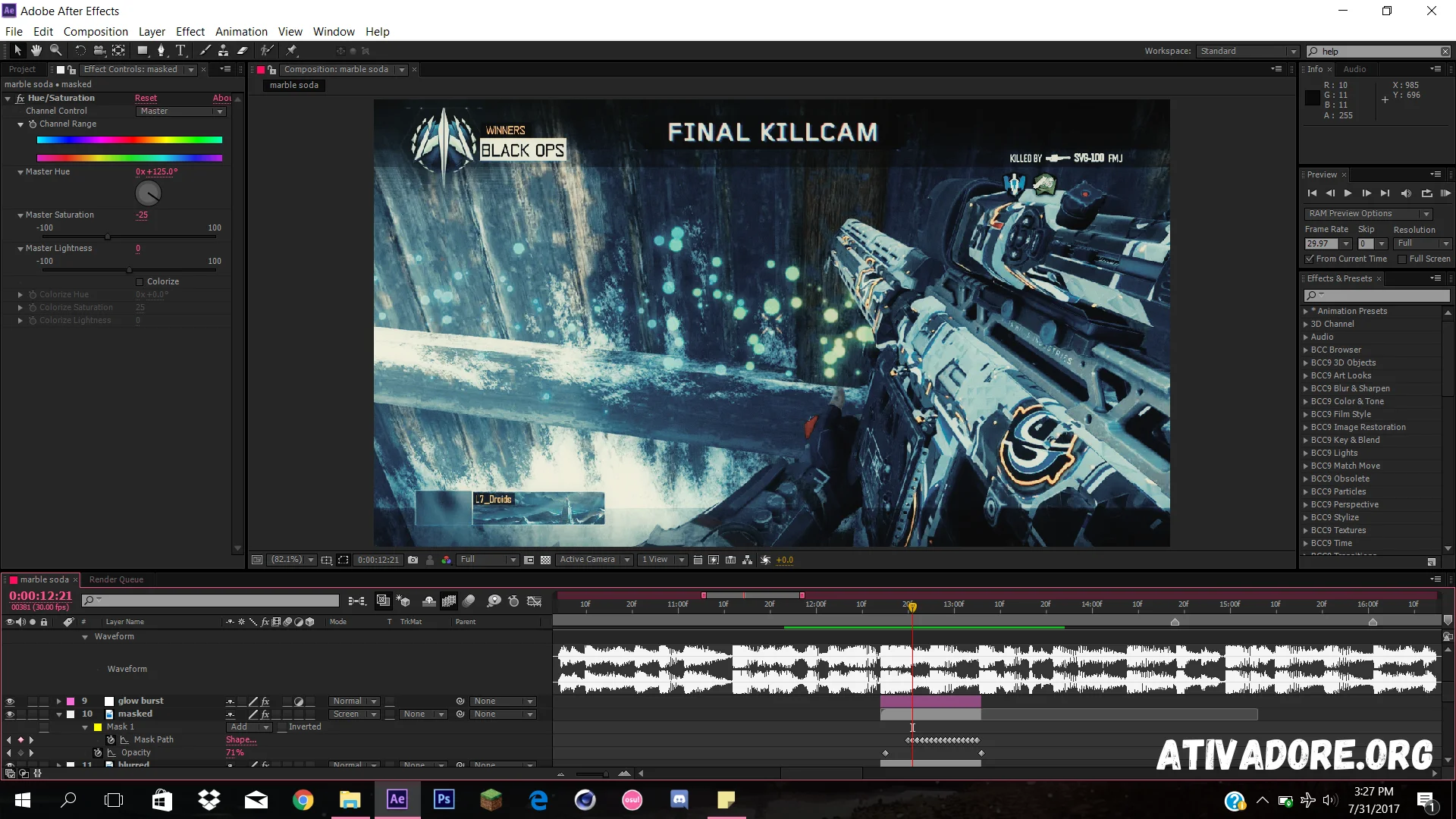Open the Workspace Standard dropdown
The image size is (1456, 819).
[1247, 51]
